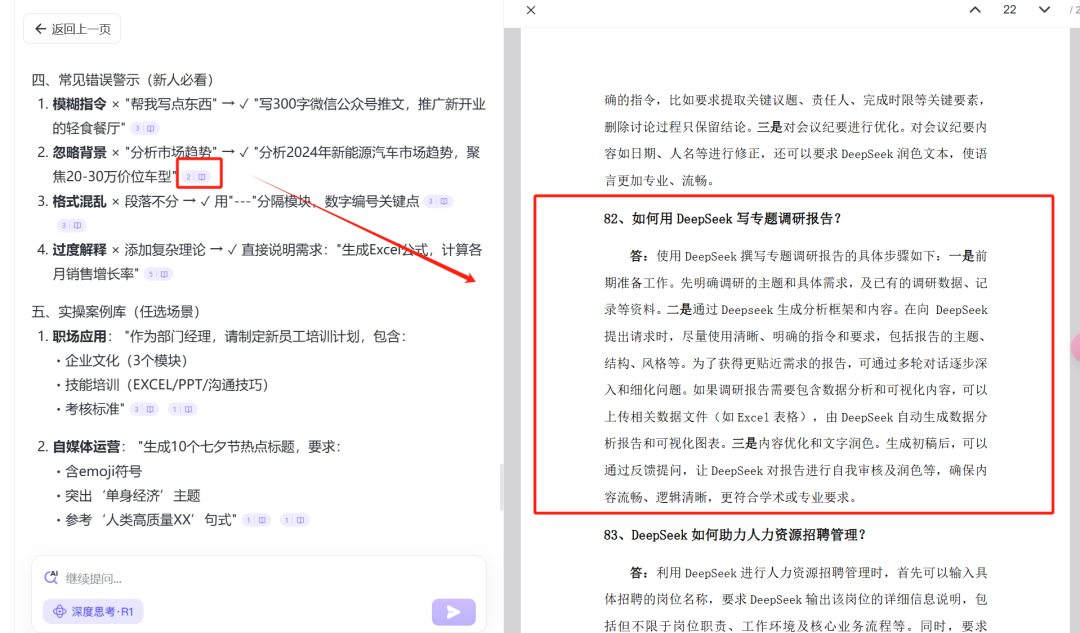Open second citation badge 1 after 句式
Screen dimensions: 1080x633
tap(295, 520)
